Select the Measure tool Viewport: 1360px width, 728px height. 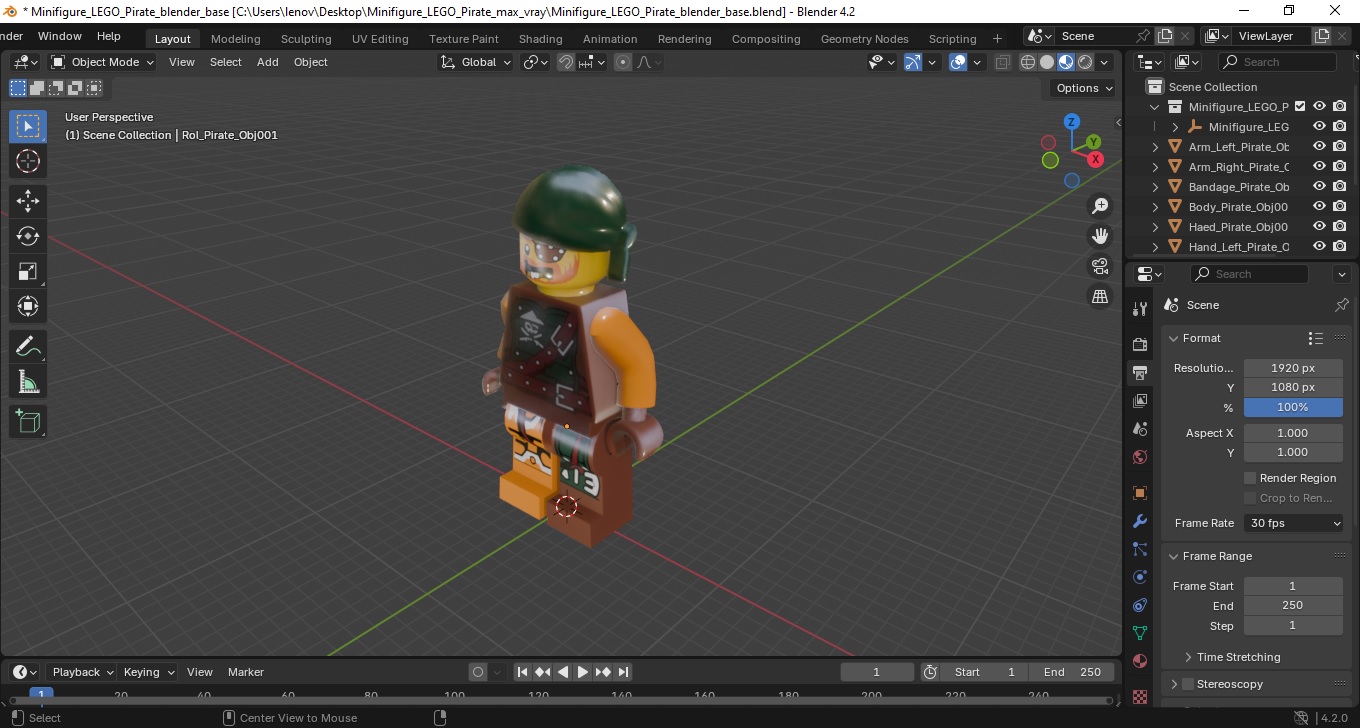[x=28, y=382]
